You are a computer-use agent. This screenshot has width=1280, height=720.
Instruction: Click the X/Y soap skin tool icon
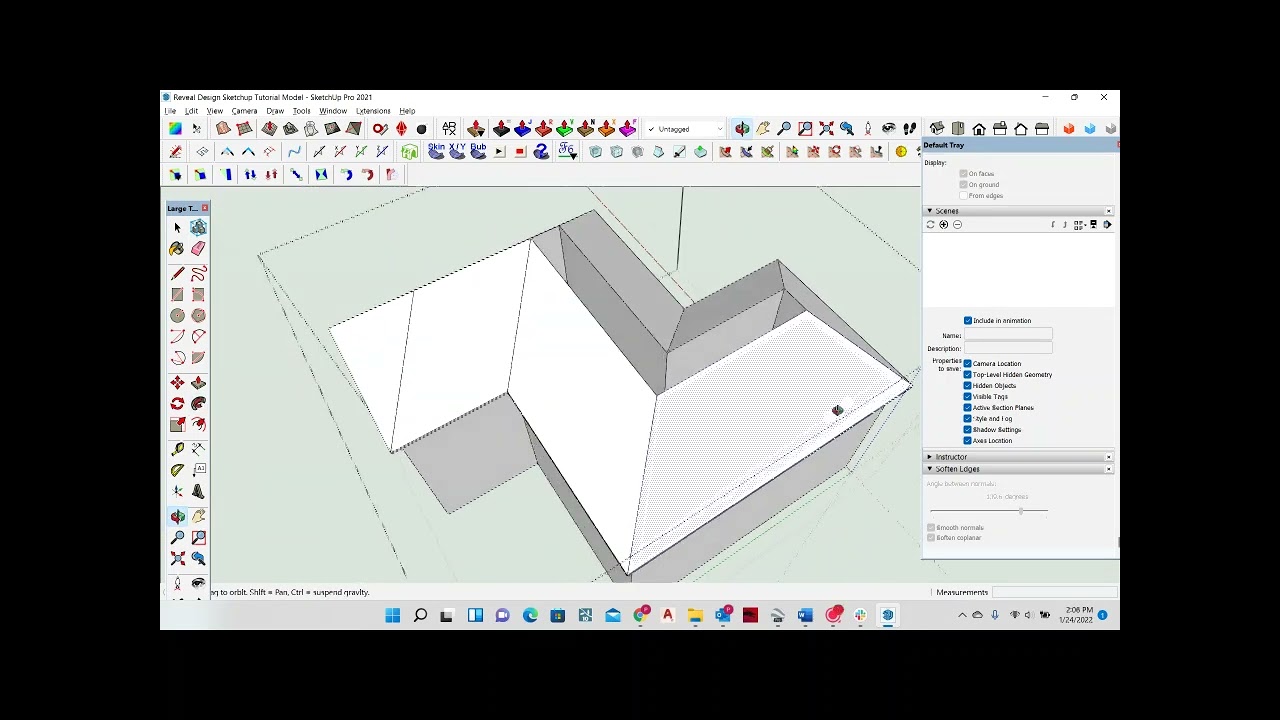pos(457,150)
